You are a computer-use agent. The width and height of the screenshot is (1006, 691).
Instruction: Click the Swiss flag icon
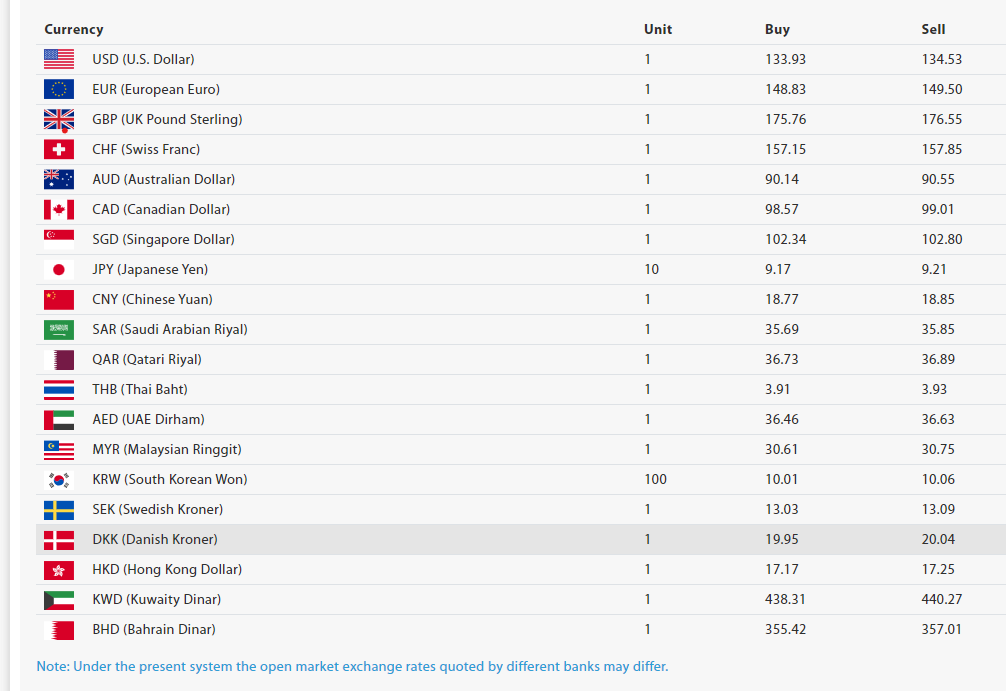coord(59,149)
